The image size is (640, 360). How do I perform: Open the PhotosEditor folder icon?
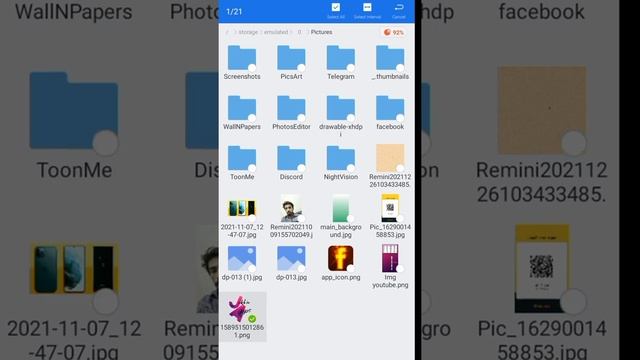[291, 108]
